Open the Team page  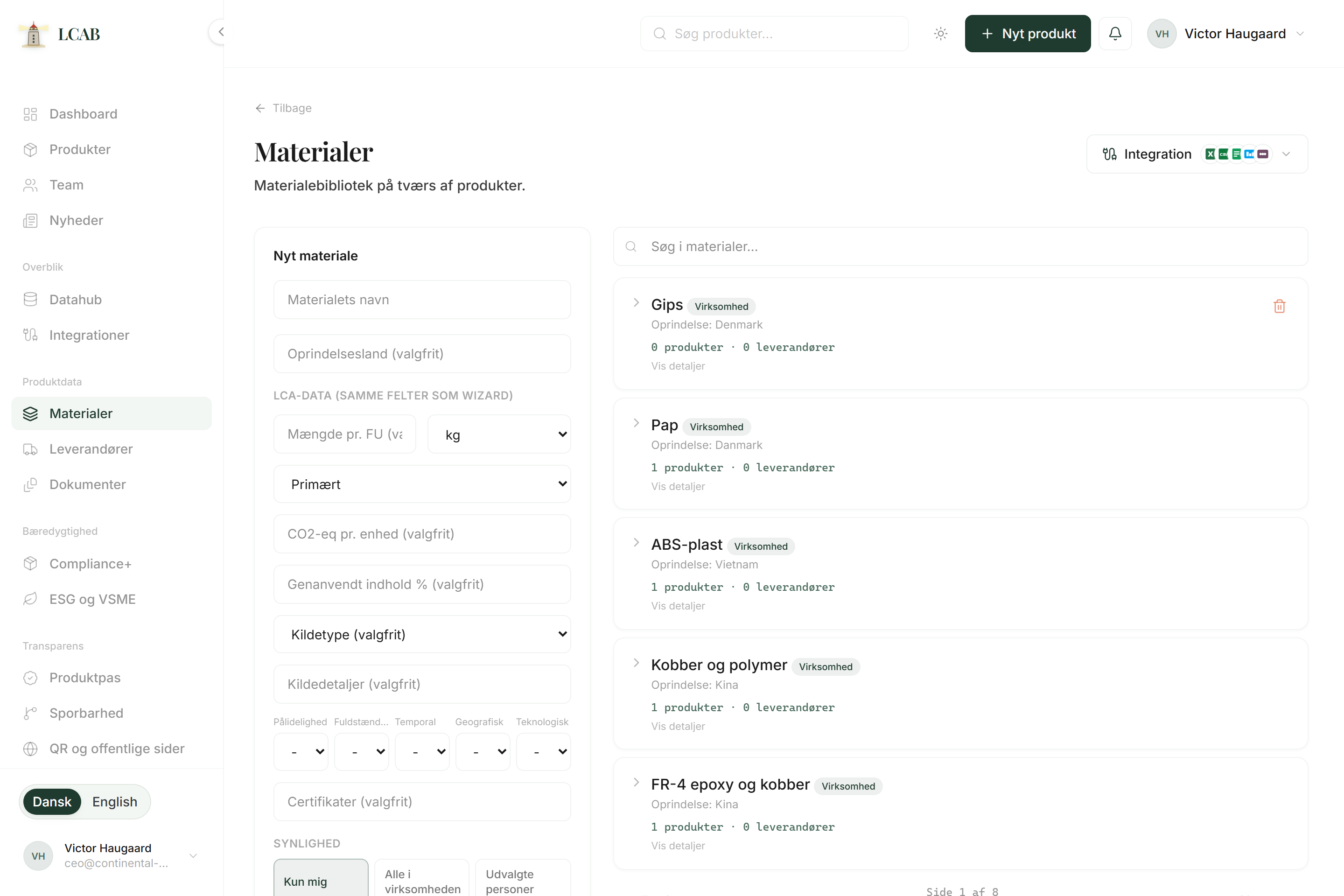pos(112,185)
